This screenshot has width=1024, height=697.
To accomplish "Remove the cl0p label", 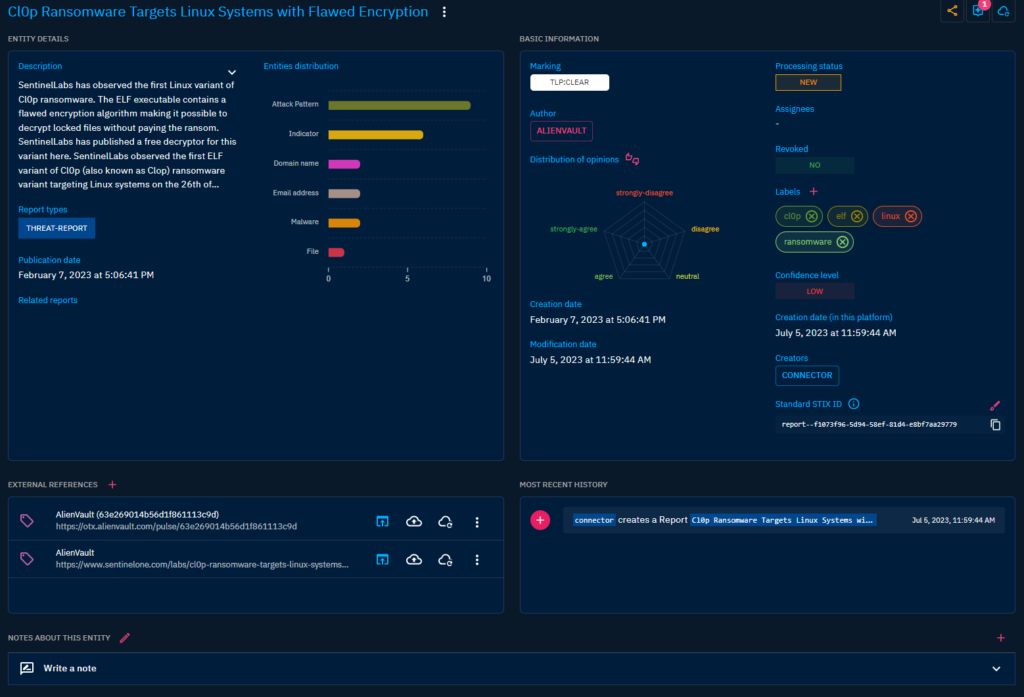I will (x=812, y=216).
